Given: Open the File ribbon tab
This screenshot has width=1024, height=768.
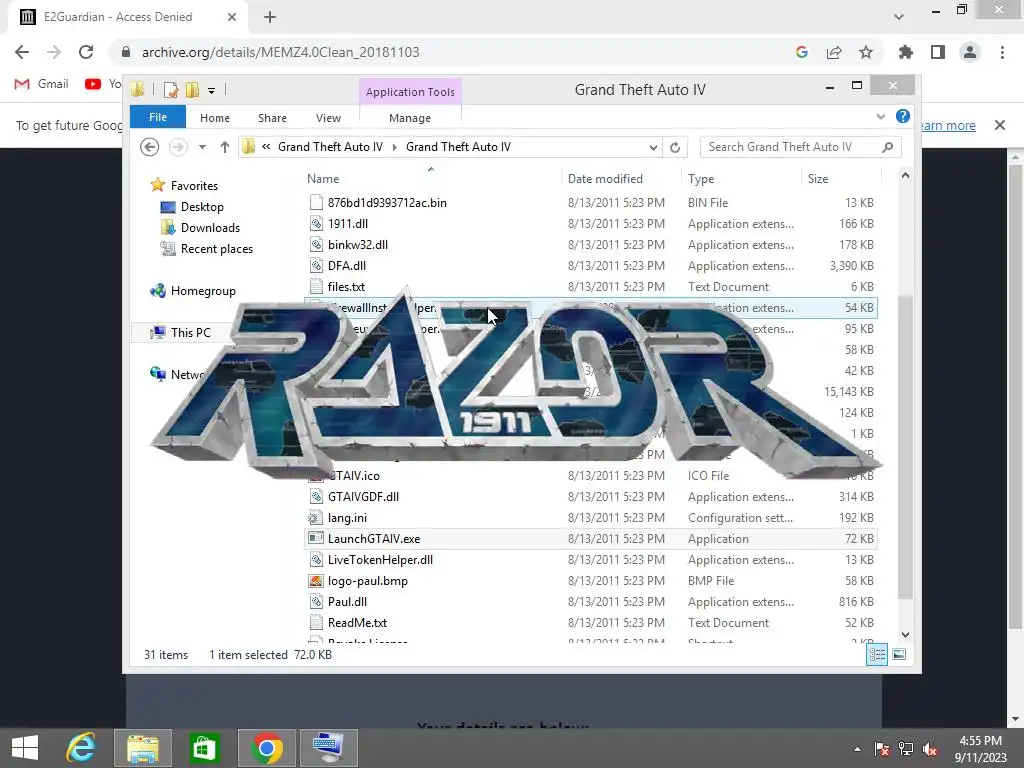Looking at the screenshot, I should 157,117.
